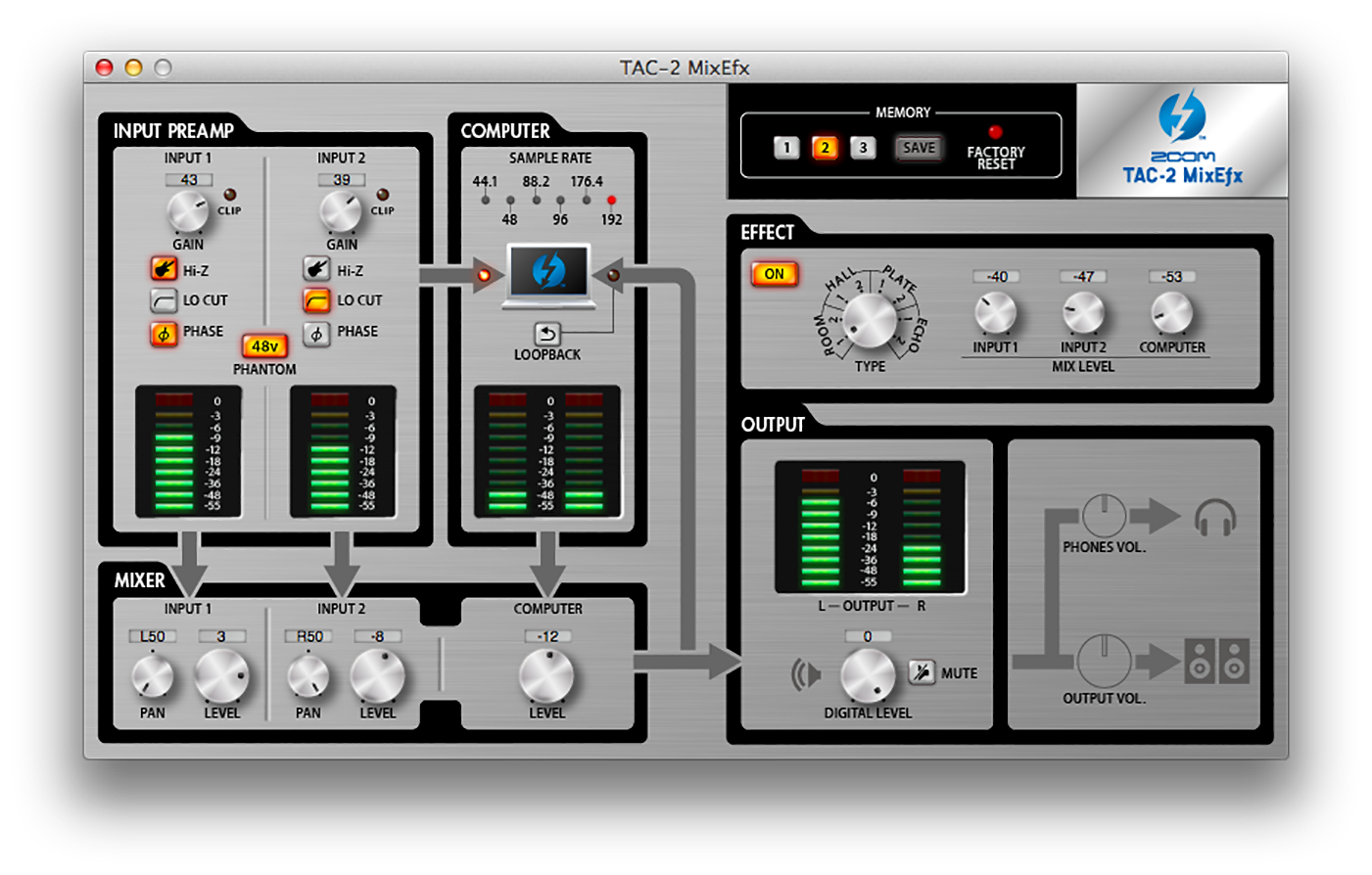The width and height of the screenshot is (1372, 875).
Task: Click the COMPUTER level value showing -12
Action: point(546,635)
